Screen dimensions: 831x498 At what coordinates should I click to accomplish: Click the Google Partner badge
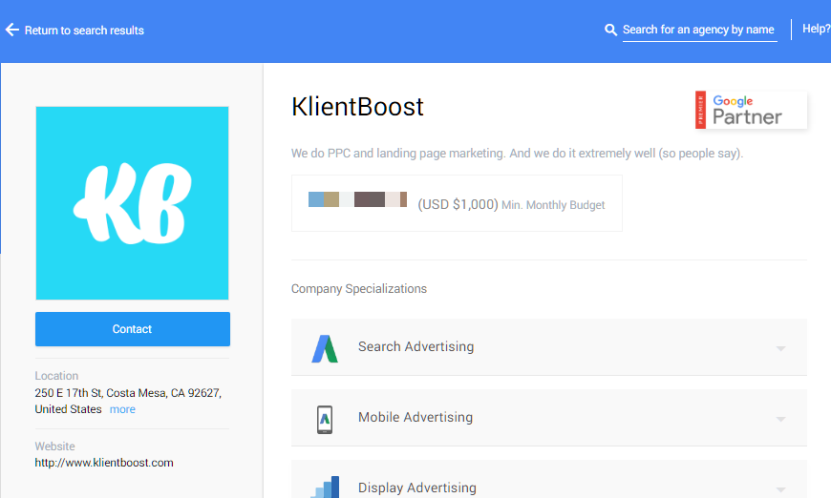[x=751, y=110]
